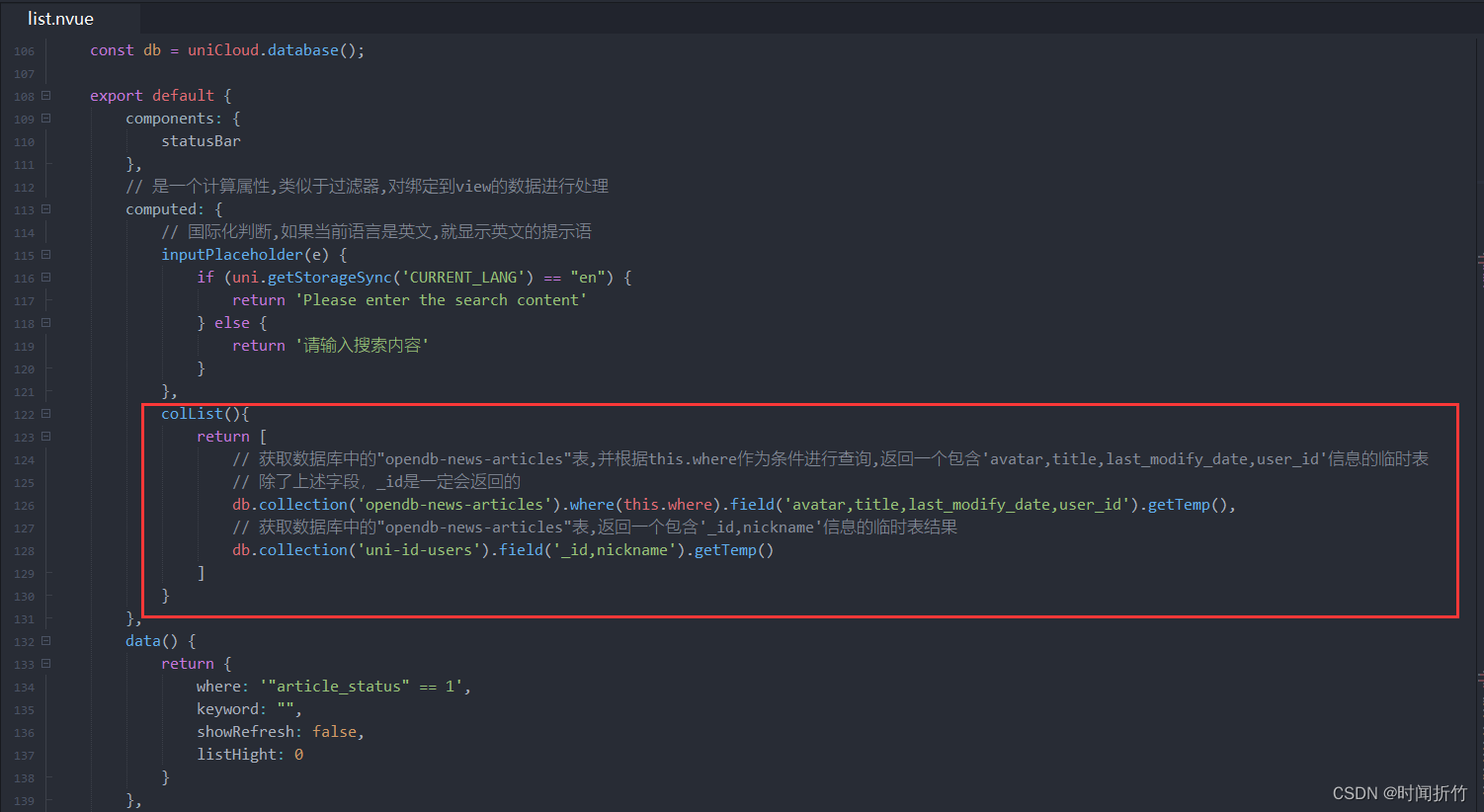Click the comment on line 125 about _id

(x=376, y=482)
